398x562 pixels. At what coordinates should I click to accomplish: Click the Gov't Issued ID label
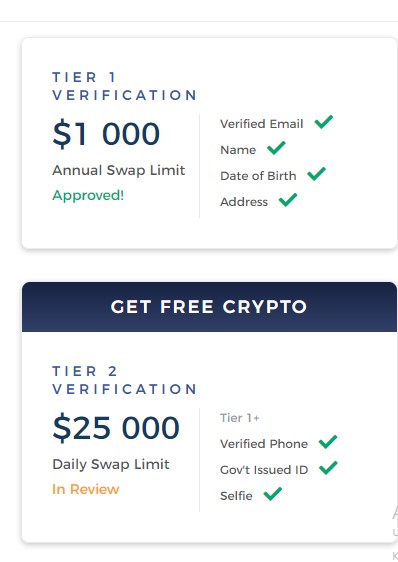264,470
